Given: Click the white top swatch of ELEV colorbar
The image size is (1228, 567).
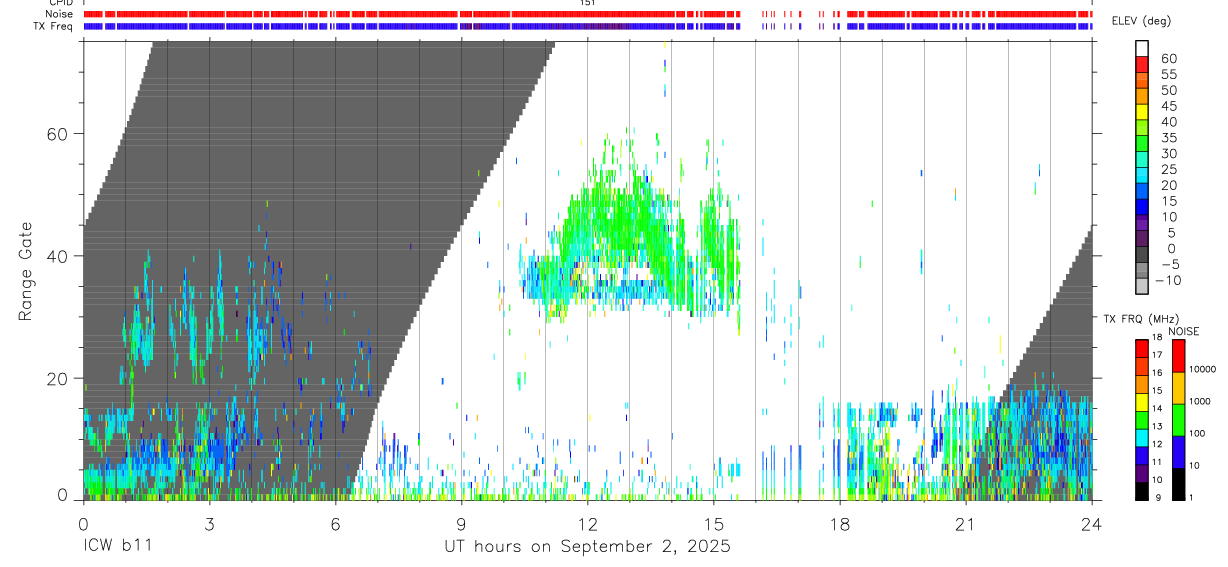Looking at the screenshot, I should pyautogui.click(x=1142, y=48).
